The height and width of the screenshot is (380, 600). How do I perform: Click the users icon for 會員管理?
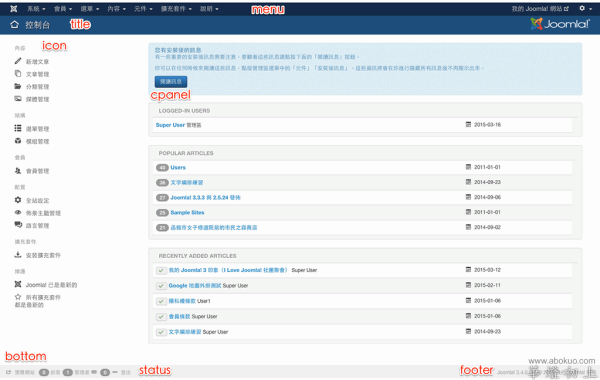click(18, 170)
